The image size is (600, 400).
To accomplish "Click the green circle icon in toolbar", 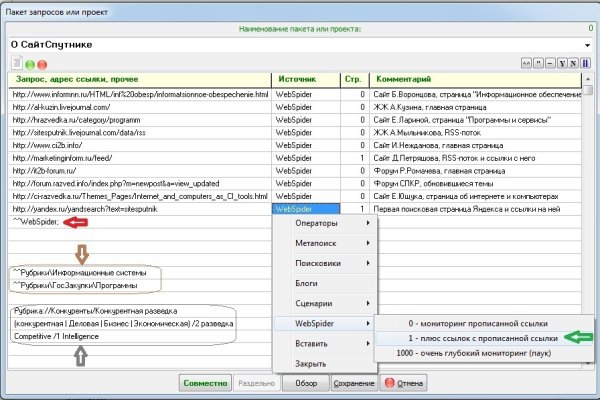I will coord(30,64).
